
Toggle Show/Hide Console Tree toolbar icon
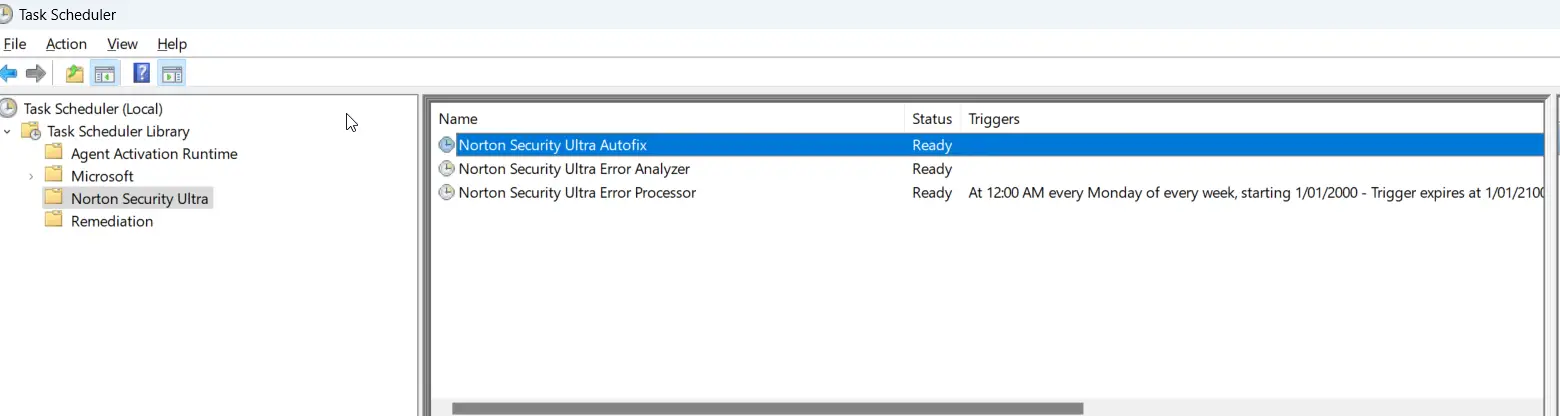[x=105, y=73]
